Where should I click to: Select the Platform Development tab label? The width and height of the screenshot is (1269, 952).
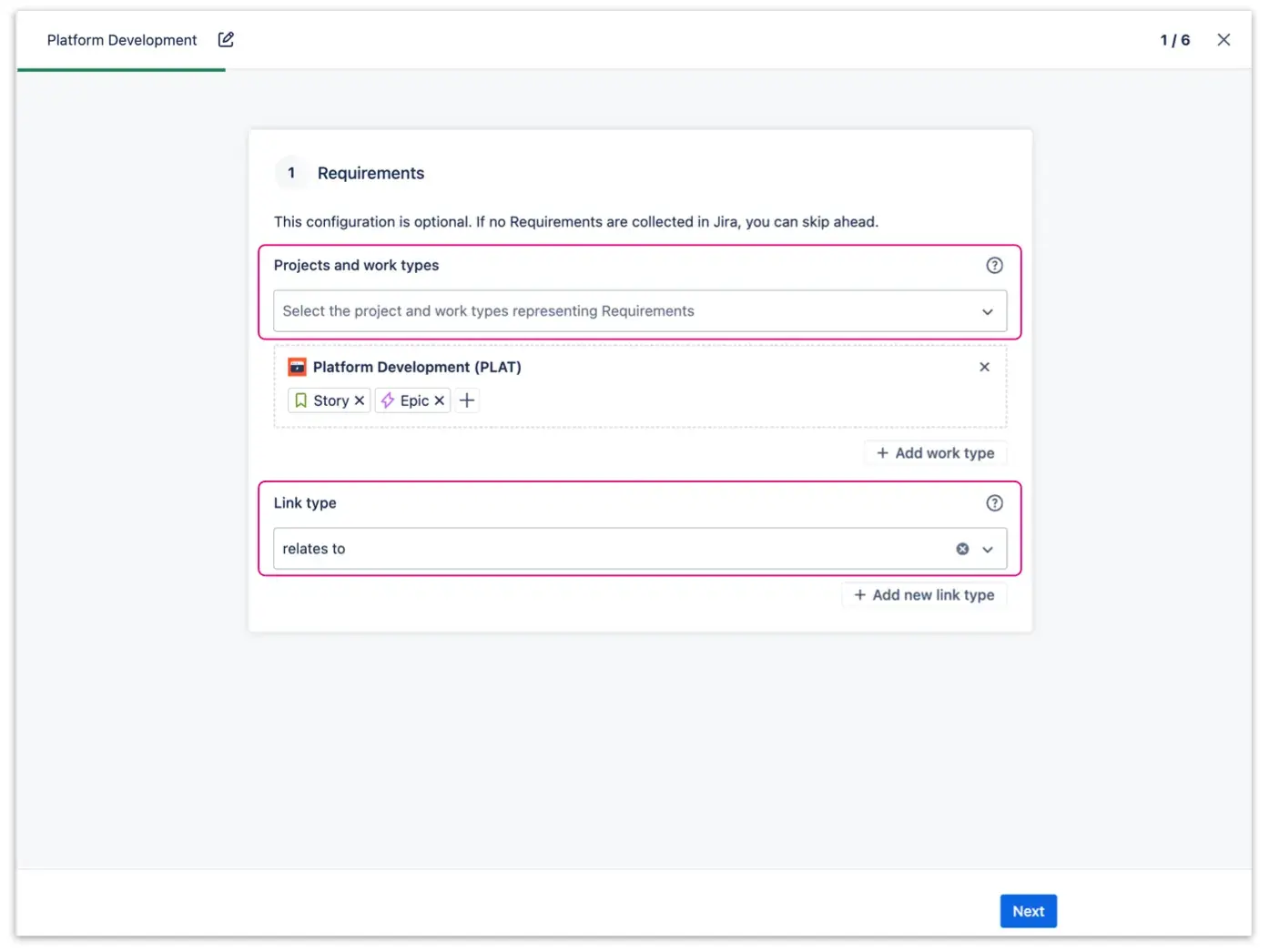(x=121, y=39)
